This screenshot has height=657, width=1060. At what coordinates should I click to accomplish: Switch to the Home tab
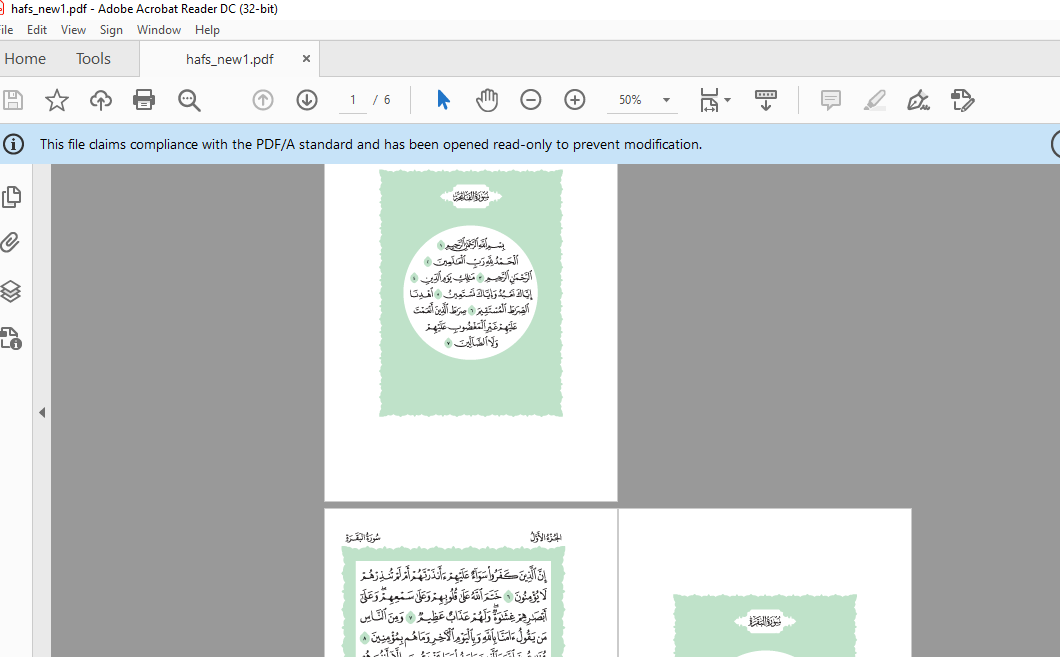tap(25, 59)
